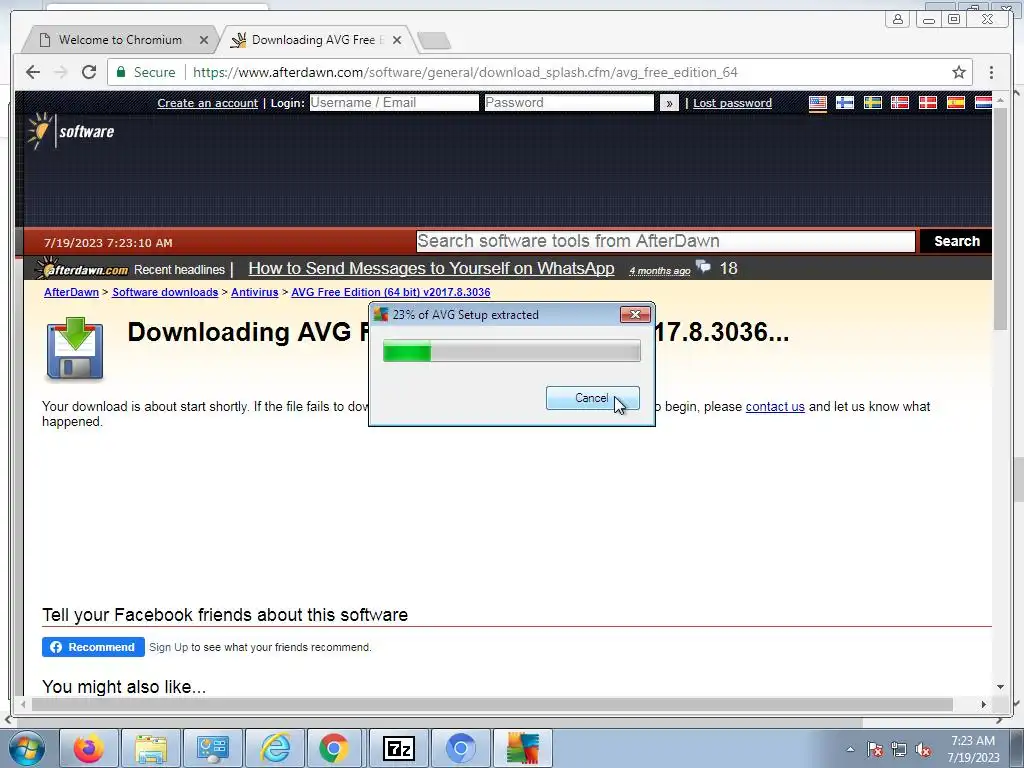Cancel the AVG Setup extraction

coord(592,398)
